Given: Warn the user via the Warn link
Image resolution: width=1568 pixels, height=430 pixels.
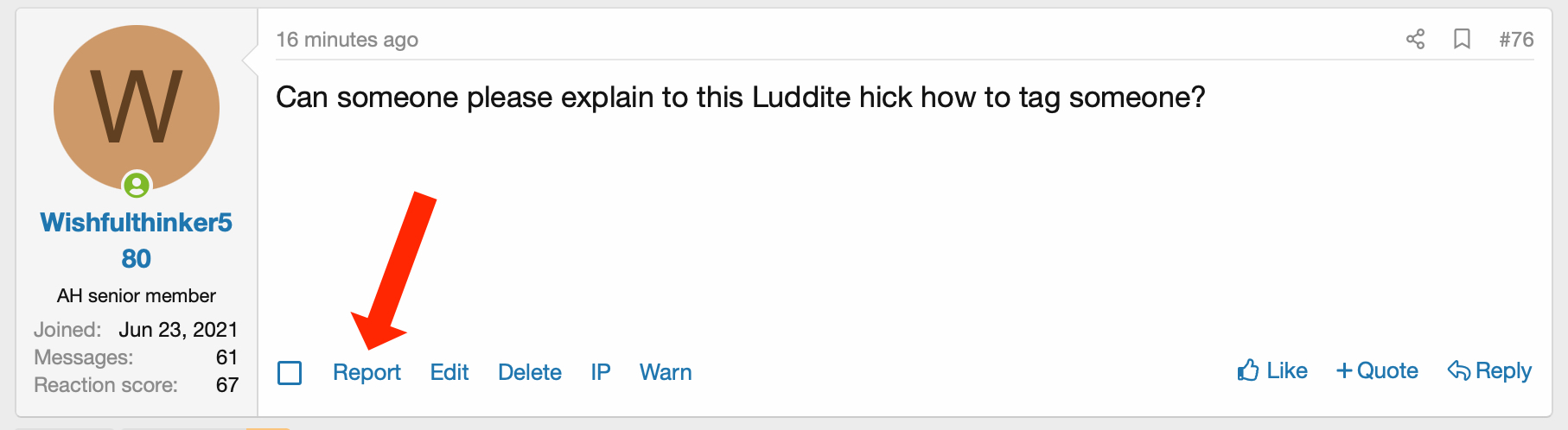Looking at the screenshot, I should pos(666,372).
